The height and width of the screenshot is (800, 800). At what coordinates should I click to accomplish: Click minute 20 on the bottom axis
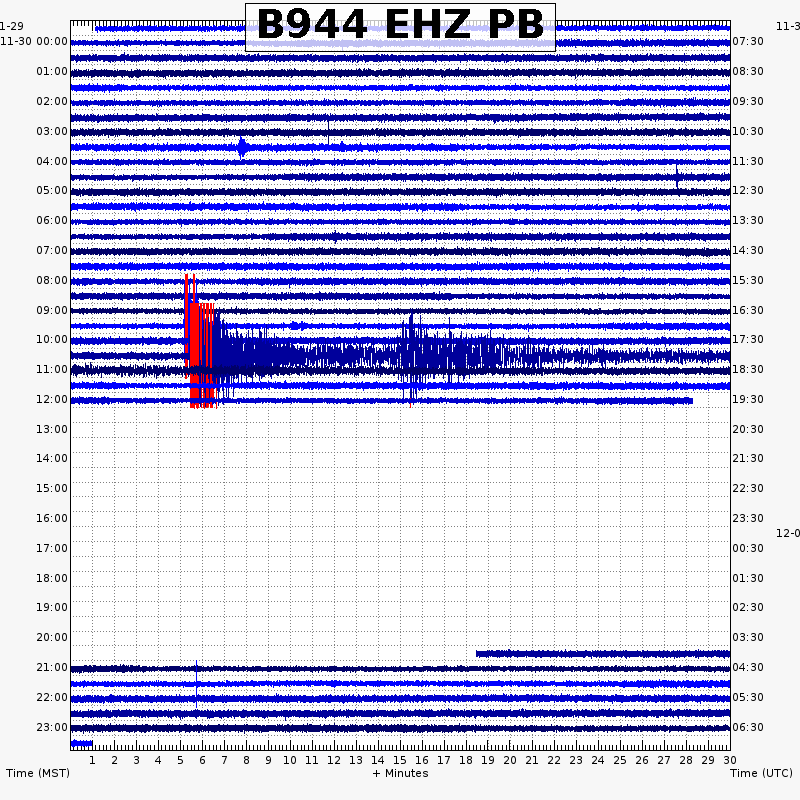point(510,760)
